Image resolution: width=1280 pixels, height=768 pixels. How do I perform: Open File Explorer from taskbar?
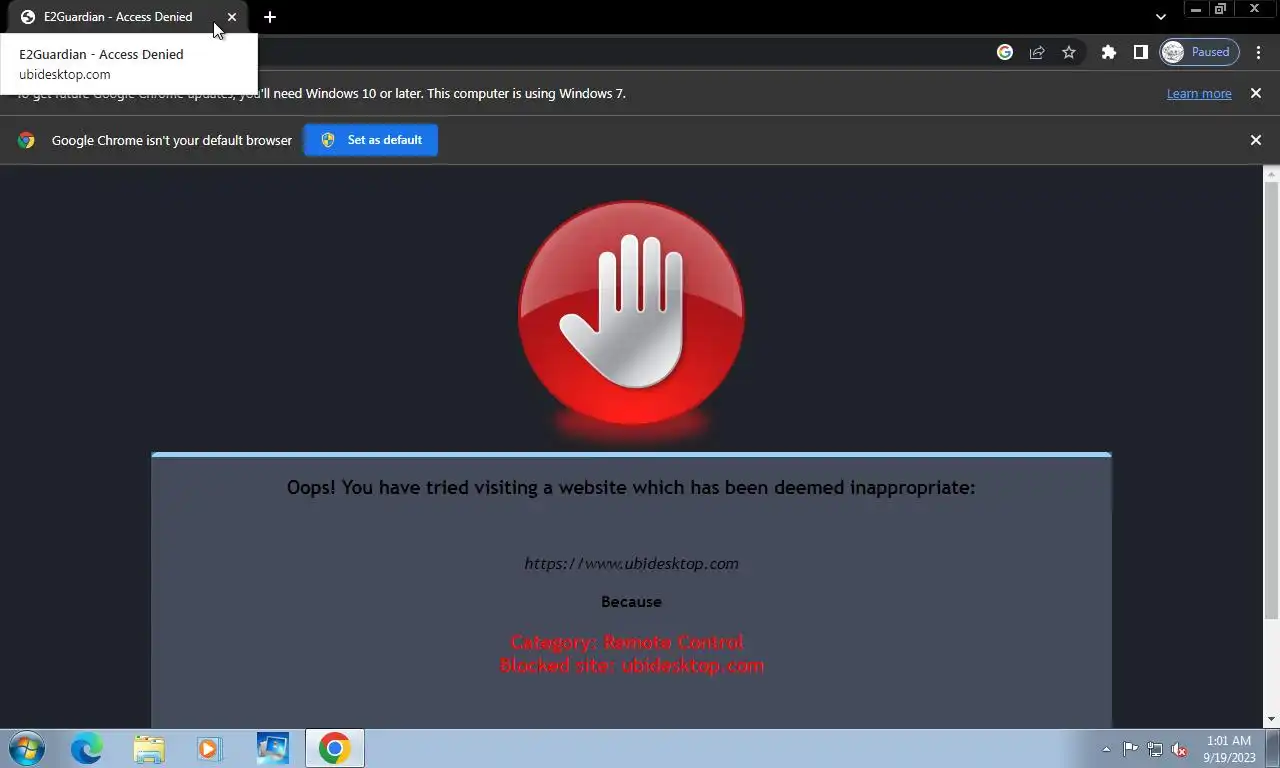149,748
